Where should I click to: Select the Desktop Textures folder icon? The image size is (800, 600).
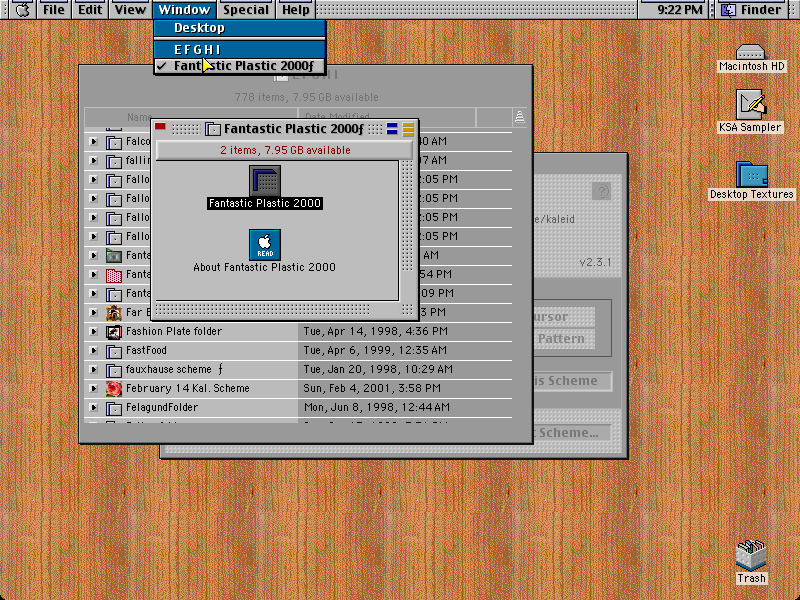tap(752, 174)
